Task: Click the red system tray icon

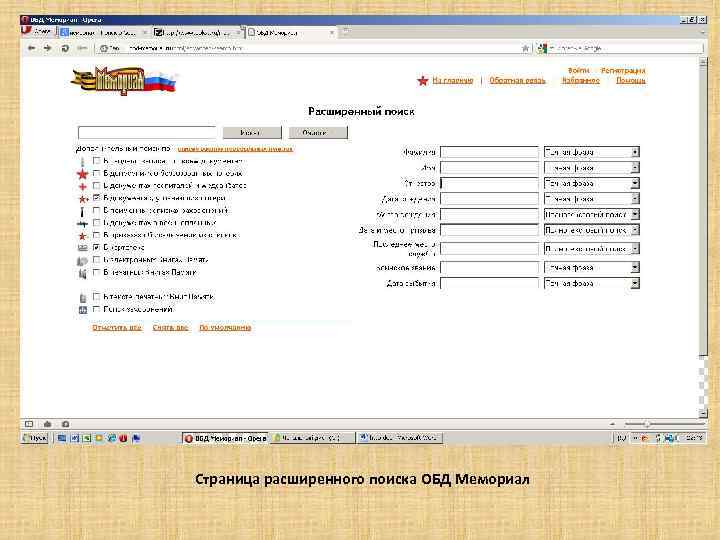Action: coord(644,438)
